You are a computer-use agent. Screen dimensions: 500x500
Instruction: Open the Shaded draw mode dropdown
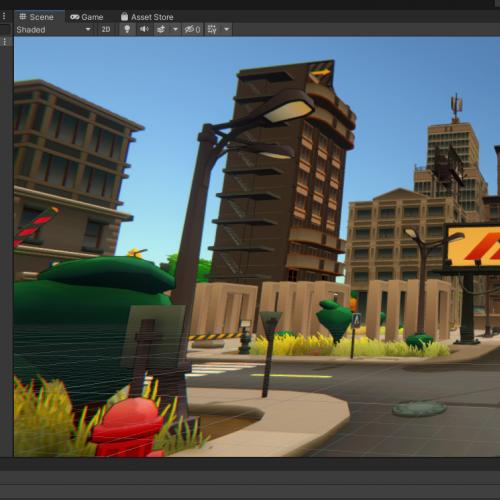pos(53,30)
